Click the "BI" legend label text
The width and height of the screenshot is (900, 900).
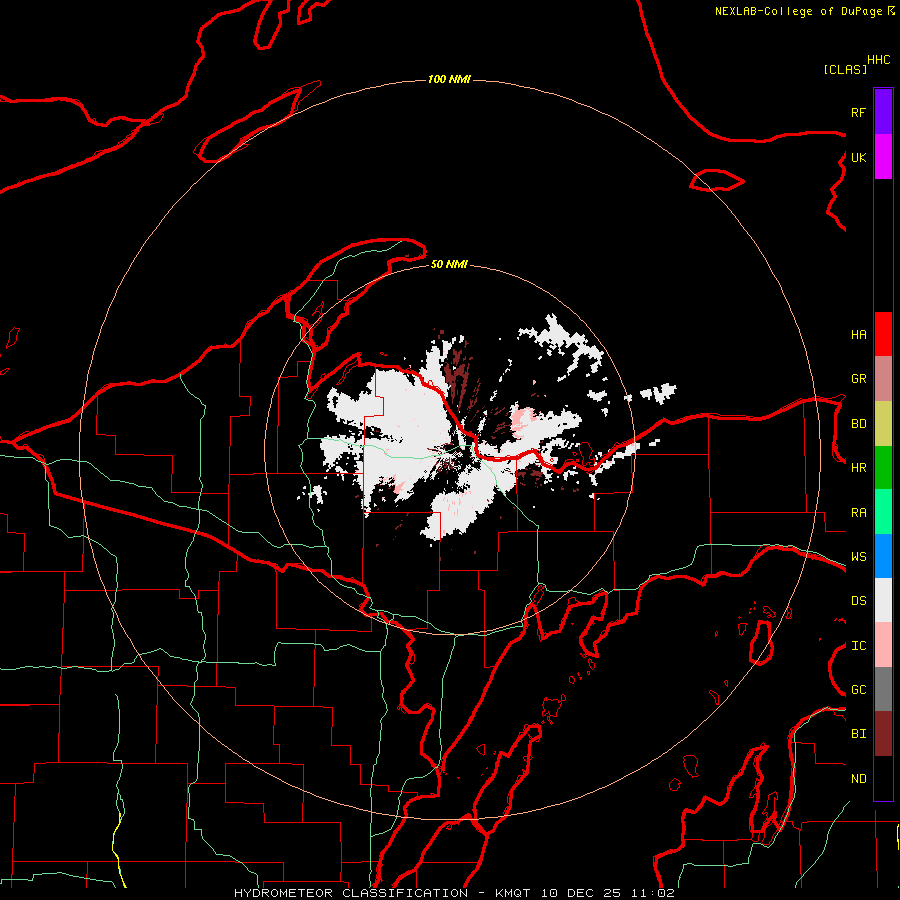[x=858, y=734]
